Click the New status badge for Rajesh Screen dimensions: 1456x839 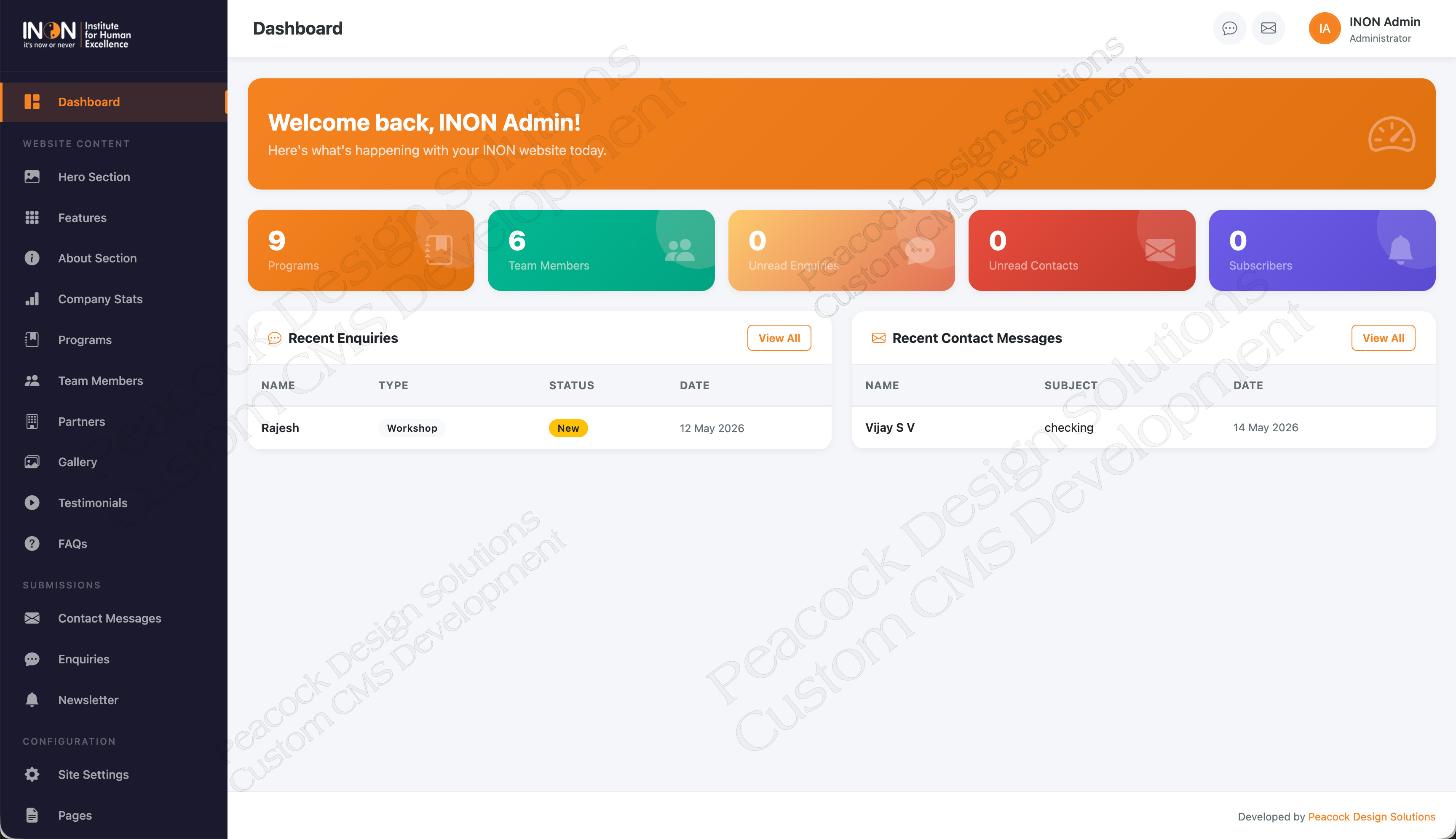[568, 428]
